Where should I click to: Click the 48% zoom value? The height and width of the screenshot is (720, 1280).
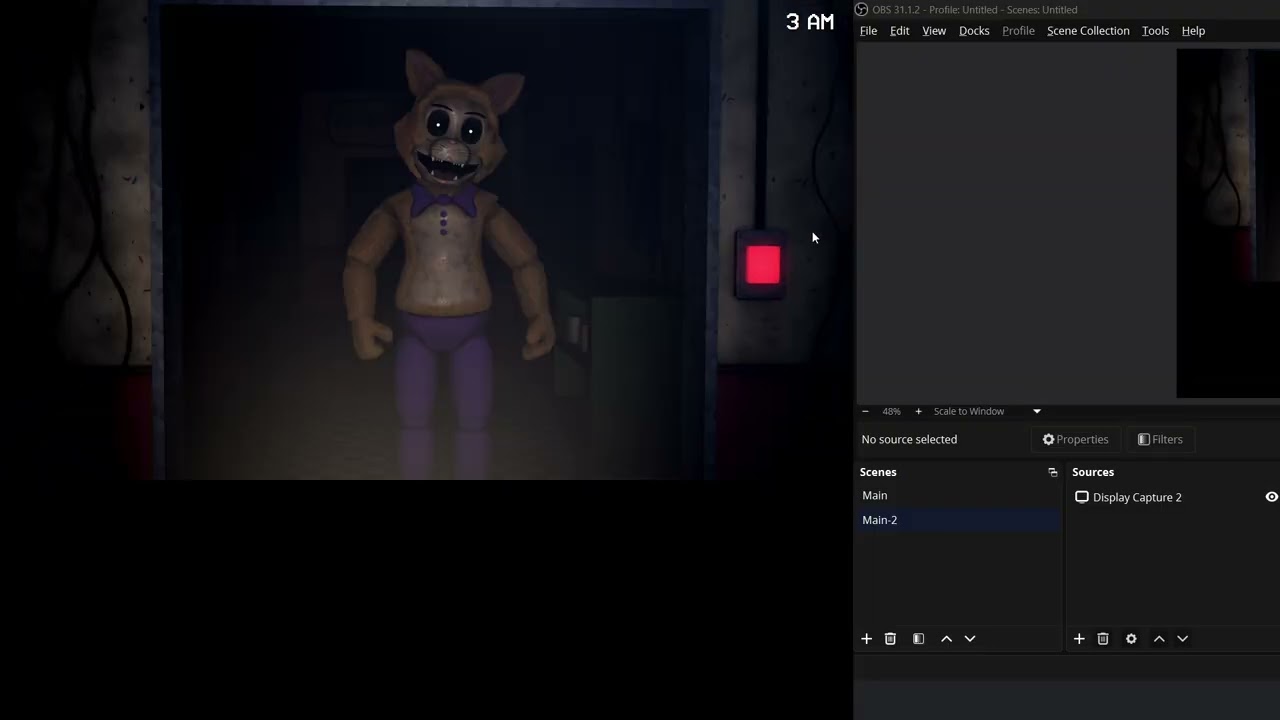[x=891, y=411]
